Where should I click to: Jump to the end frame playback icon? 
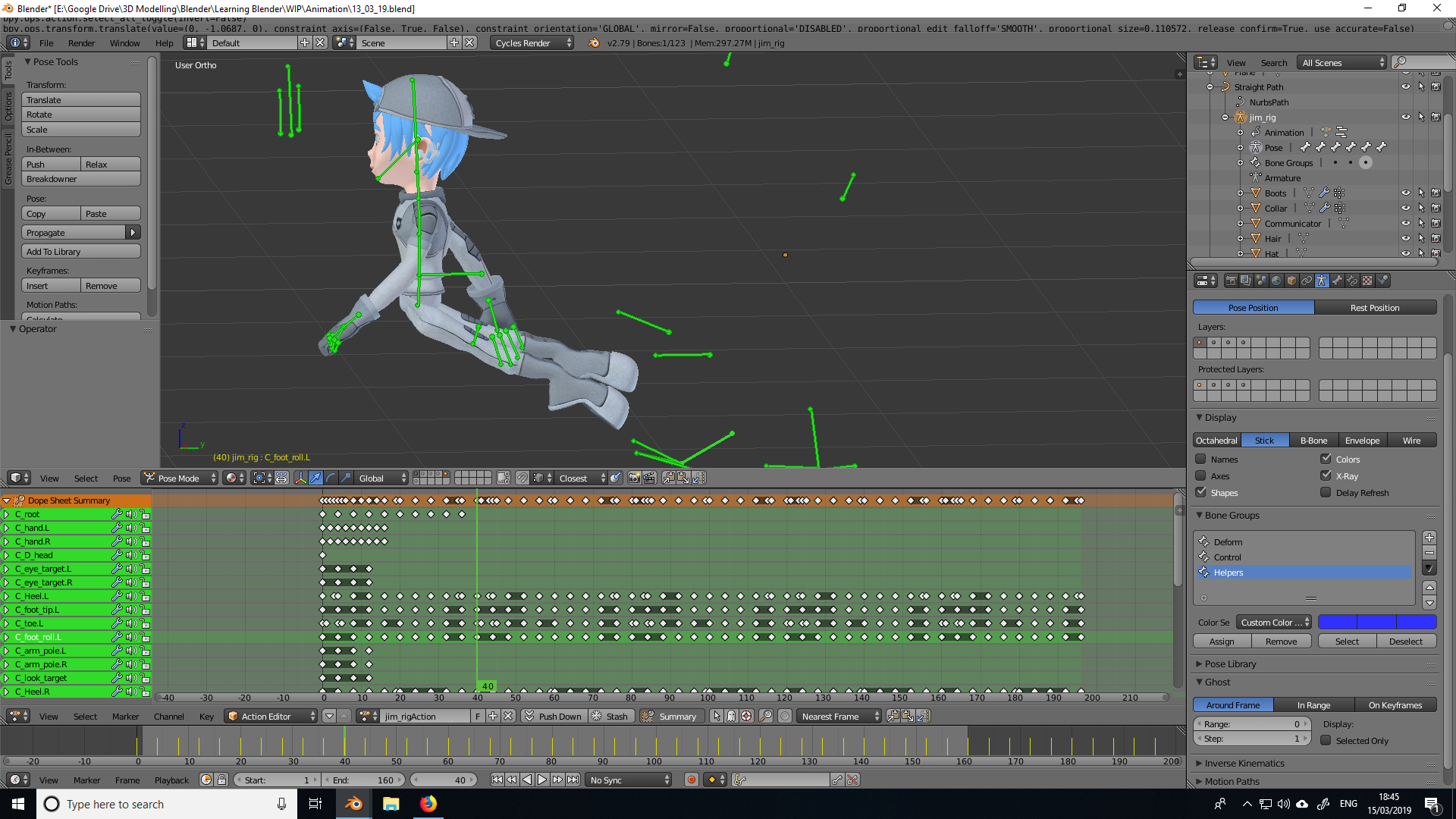click(573, 780)
